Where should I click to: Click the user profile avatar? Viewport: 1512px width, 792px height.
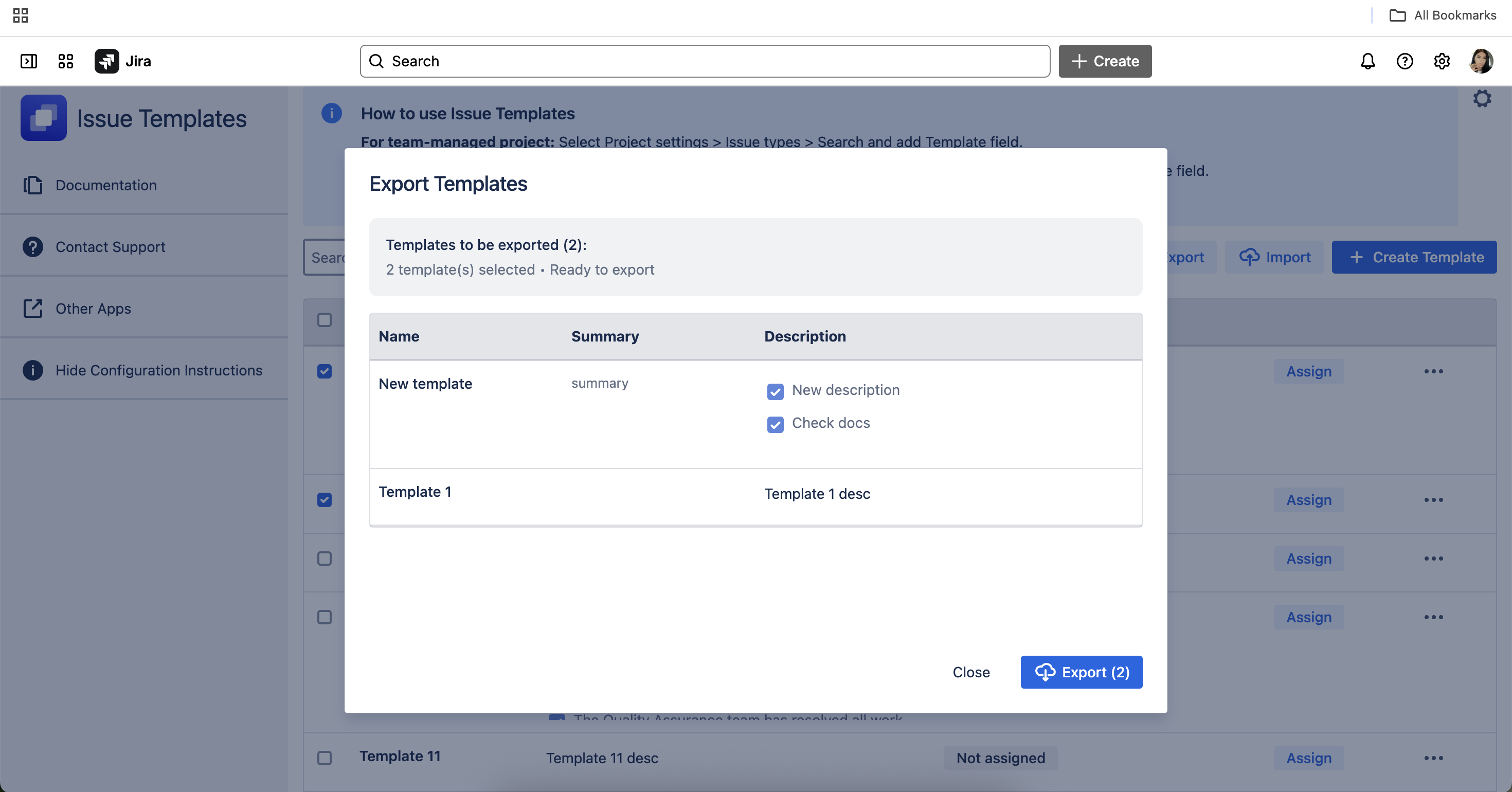click(x=1481, y=61)
